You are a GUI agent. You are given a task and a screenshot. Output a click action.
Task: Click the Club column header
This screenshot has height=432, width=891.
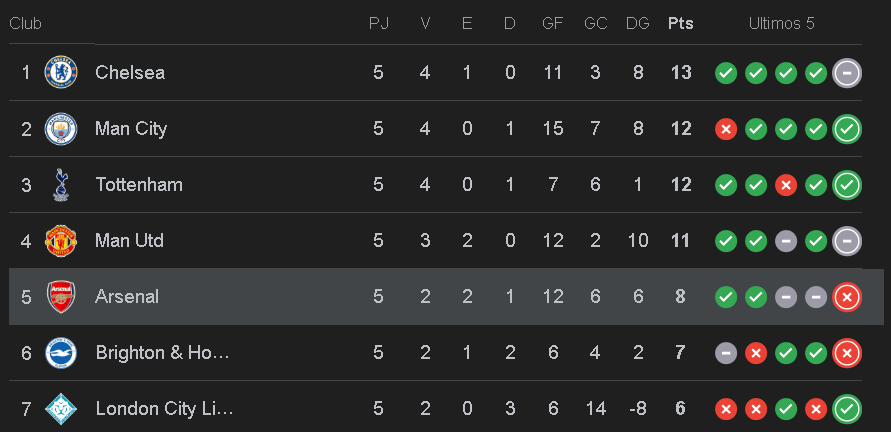25,23
